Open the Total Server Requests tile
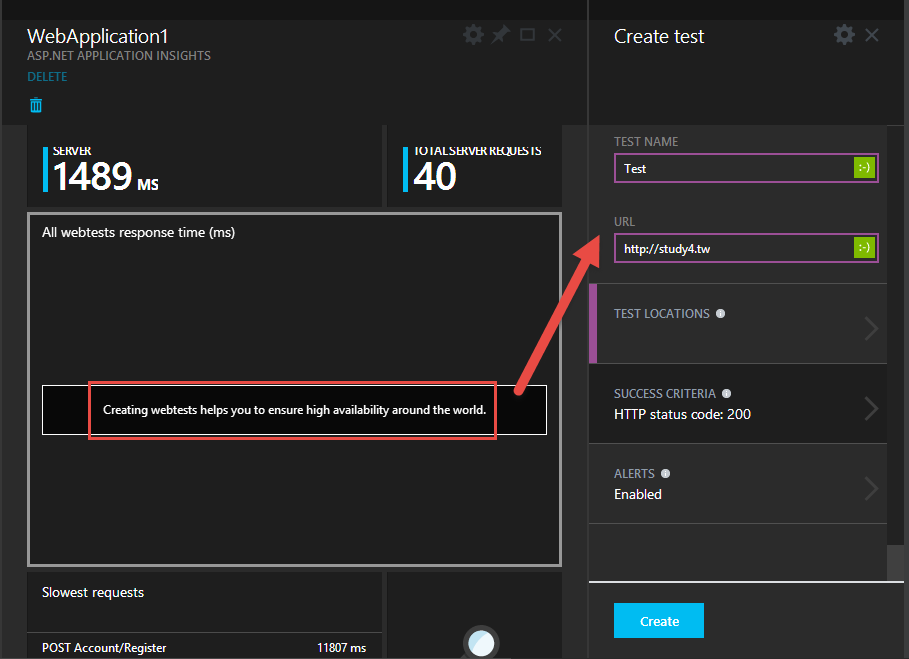This screenshot has height=659, width=909. coord(474,166)
